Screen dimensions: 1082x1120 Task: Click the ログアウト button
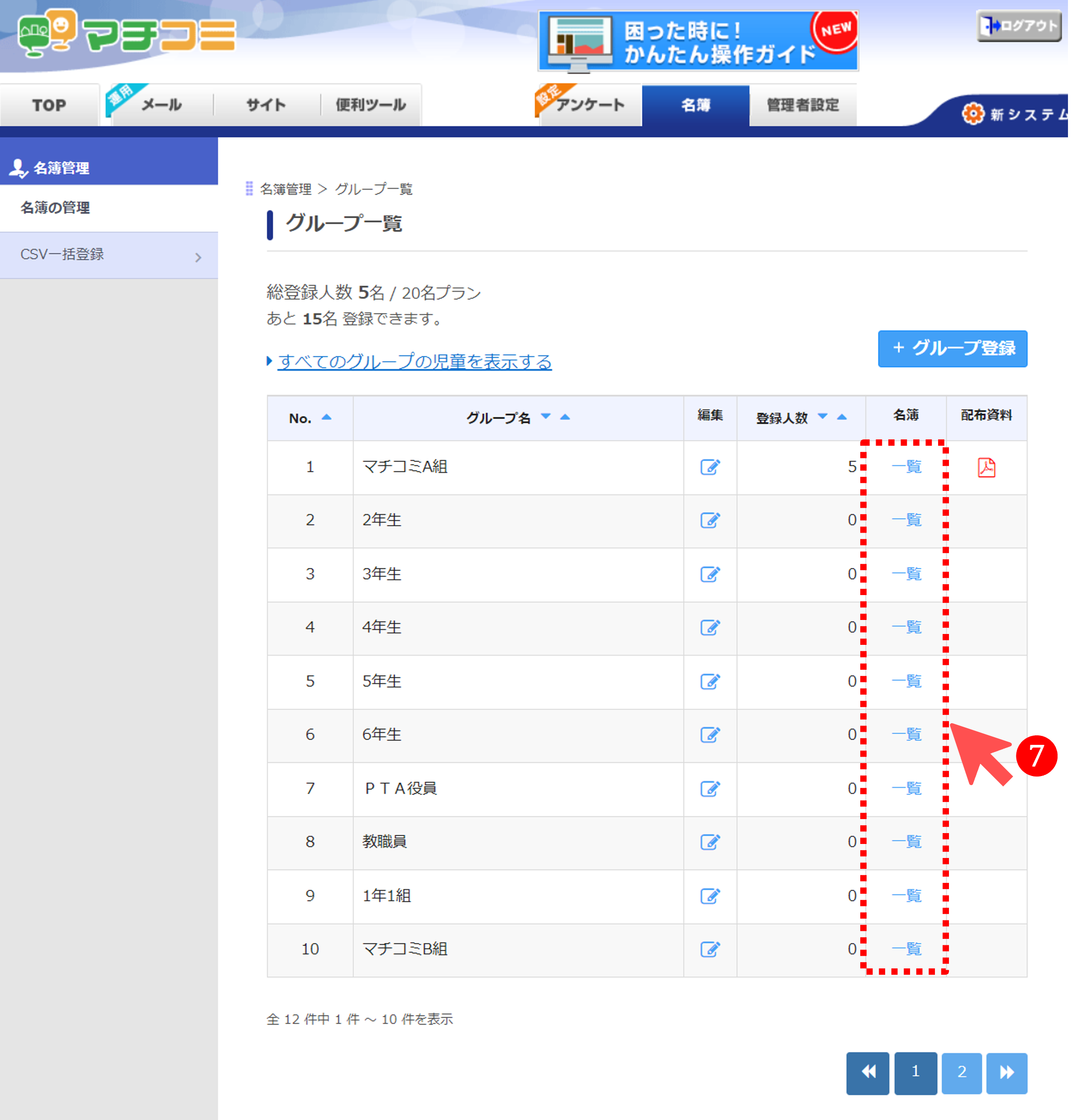[x=1019, y=26]
